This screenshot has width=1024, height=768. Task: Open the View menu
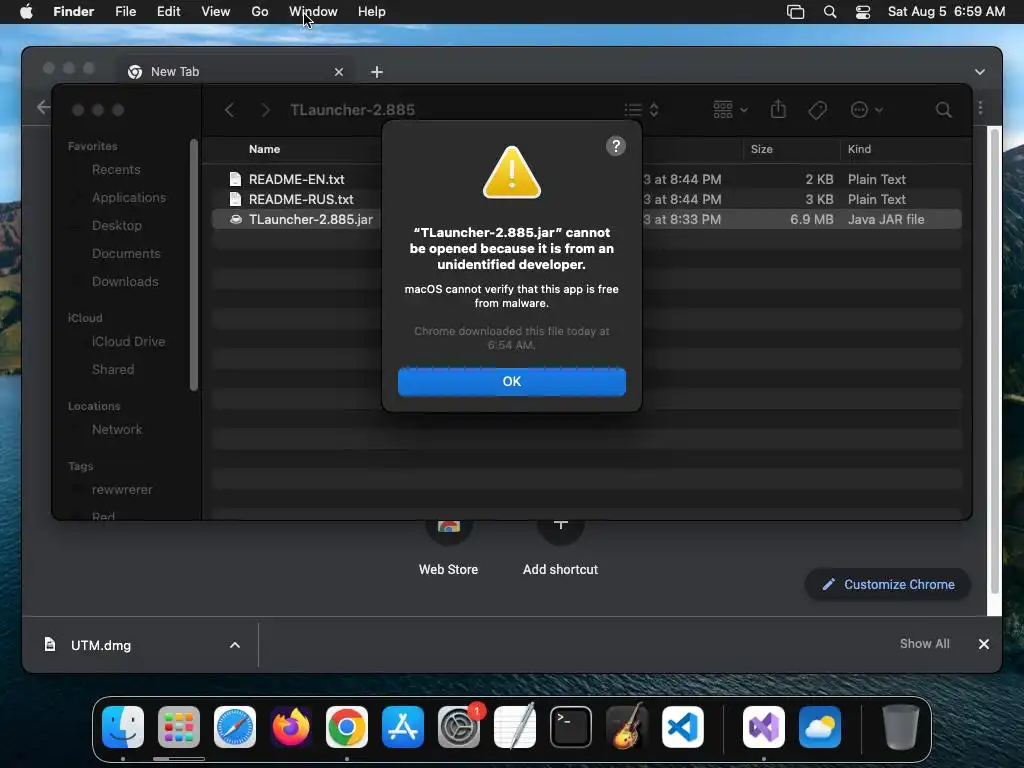coord(216,12)
